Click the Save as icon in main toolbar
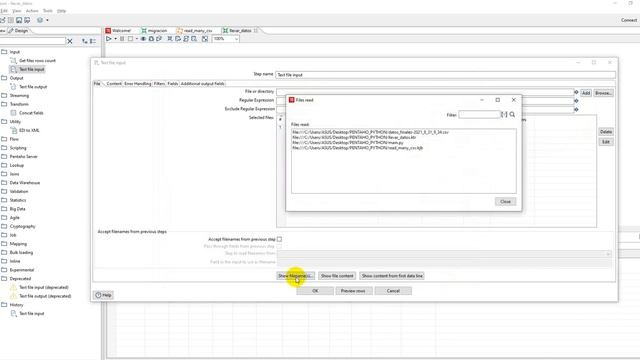640x360 pixels. [27, 20]
